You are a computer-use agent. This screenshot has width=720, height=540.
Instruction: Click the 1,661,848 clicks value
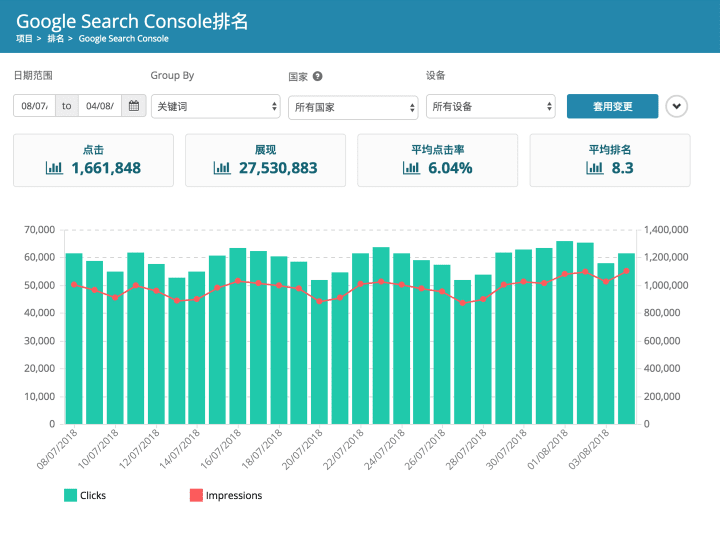click(x=106, y=168)
